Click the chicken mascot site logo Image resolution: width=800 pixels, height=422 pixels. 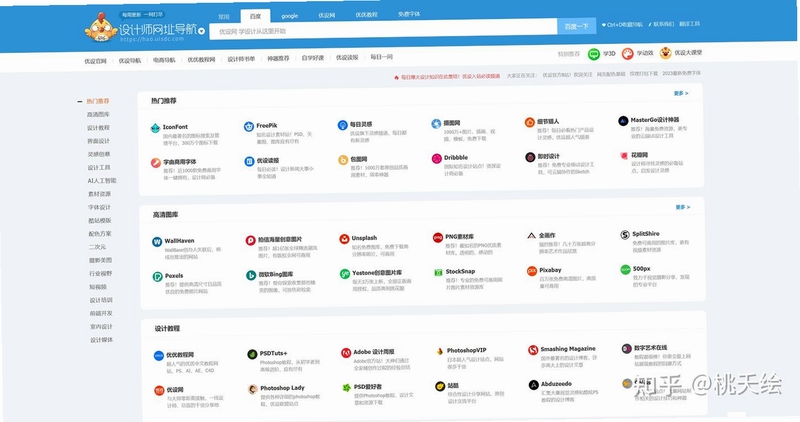pyautogui.click(x=101, y=27)
